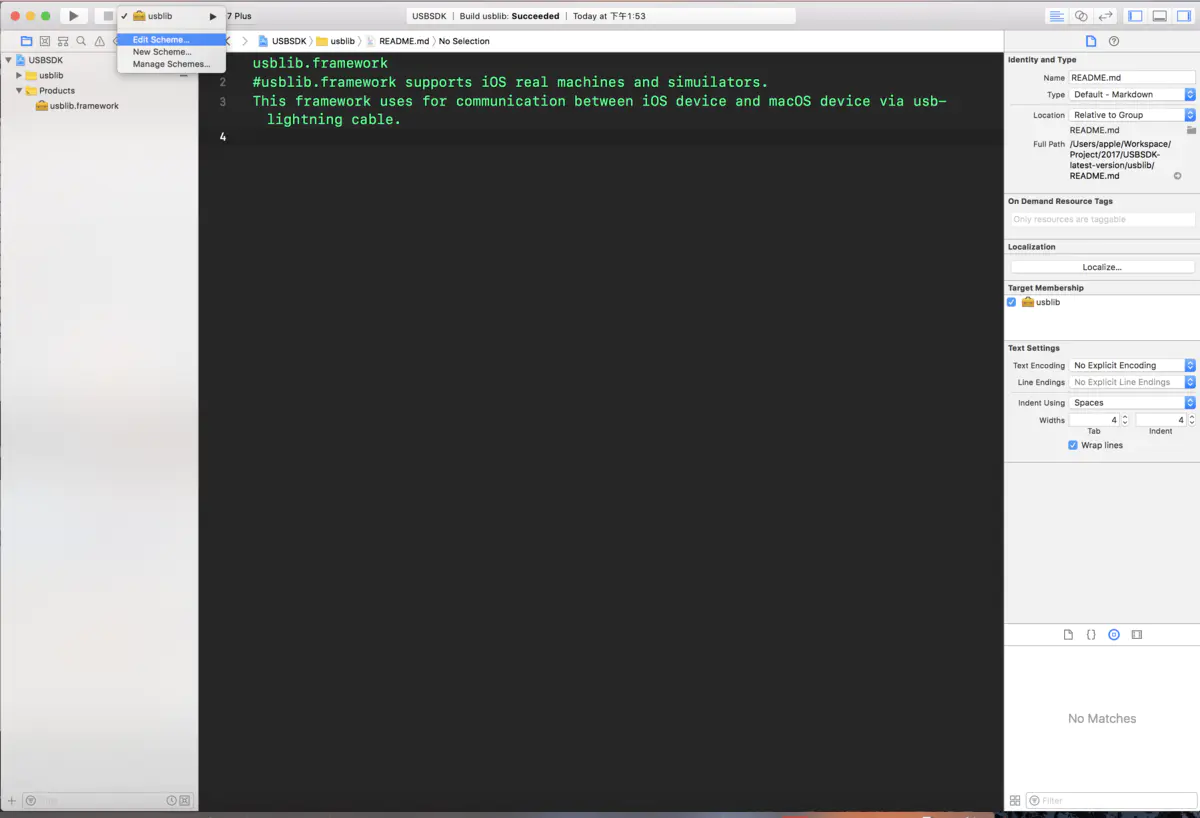Select the usblib scheme menu entry
The width and height of the screenshot is (1200, 818).
click(x=171, y=16)
